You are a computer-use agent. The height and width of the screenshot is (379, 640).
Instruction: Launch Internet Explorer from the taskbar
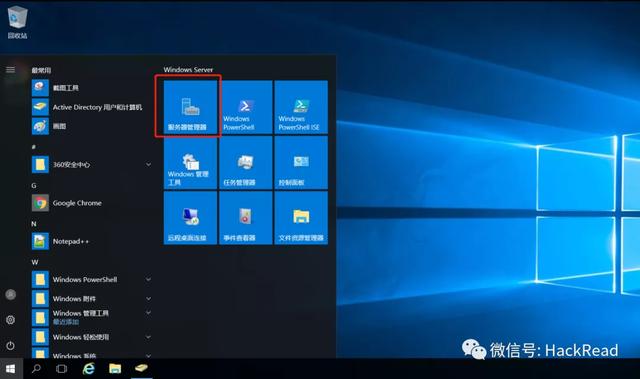click(x=88, y=369)
